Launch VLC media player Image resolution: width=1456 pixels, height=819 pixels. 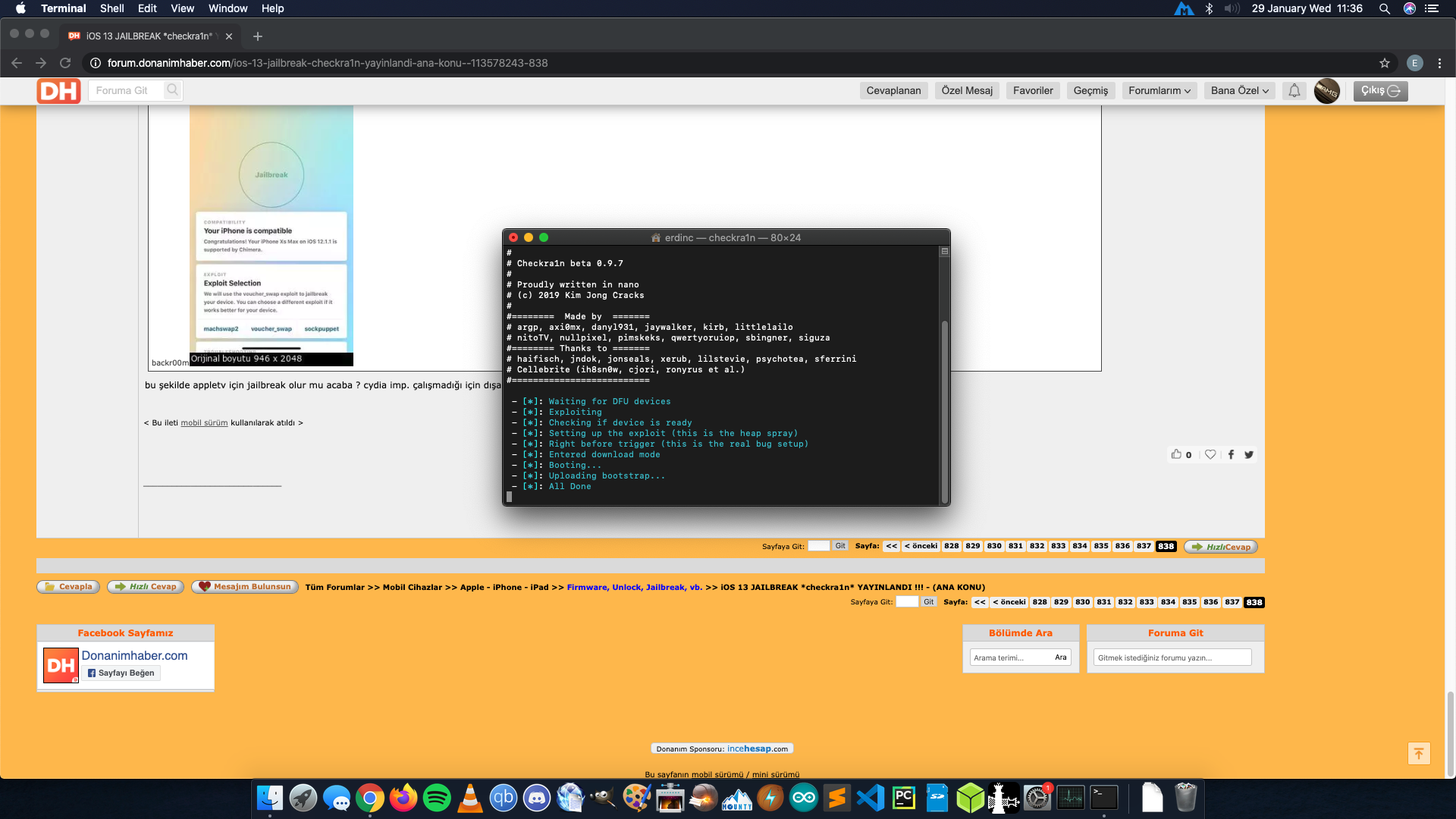coord(469,798)
